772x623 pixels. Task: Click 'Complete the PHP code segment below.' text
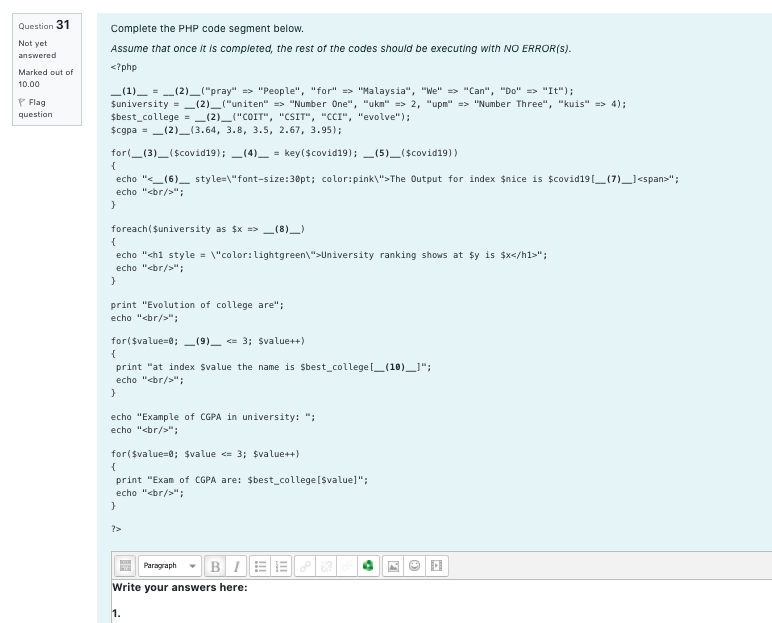click(207, 29)
